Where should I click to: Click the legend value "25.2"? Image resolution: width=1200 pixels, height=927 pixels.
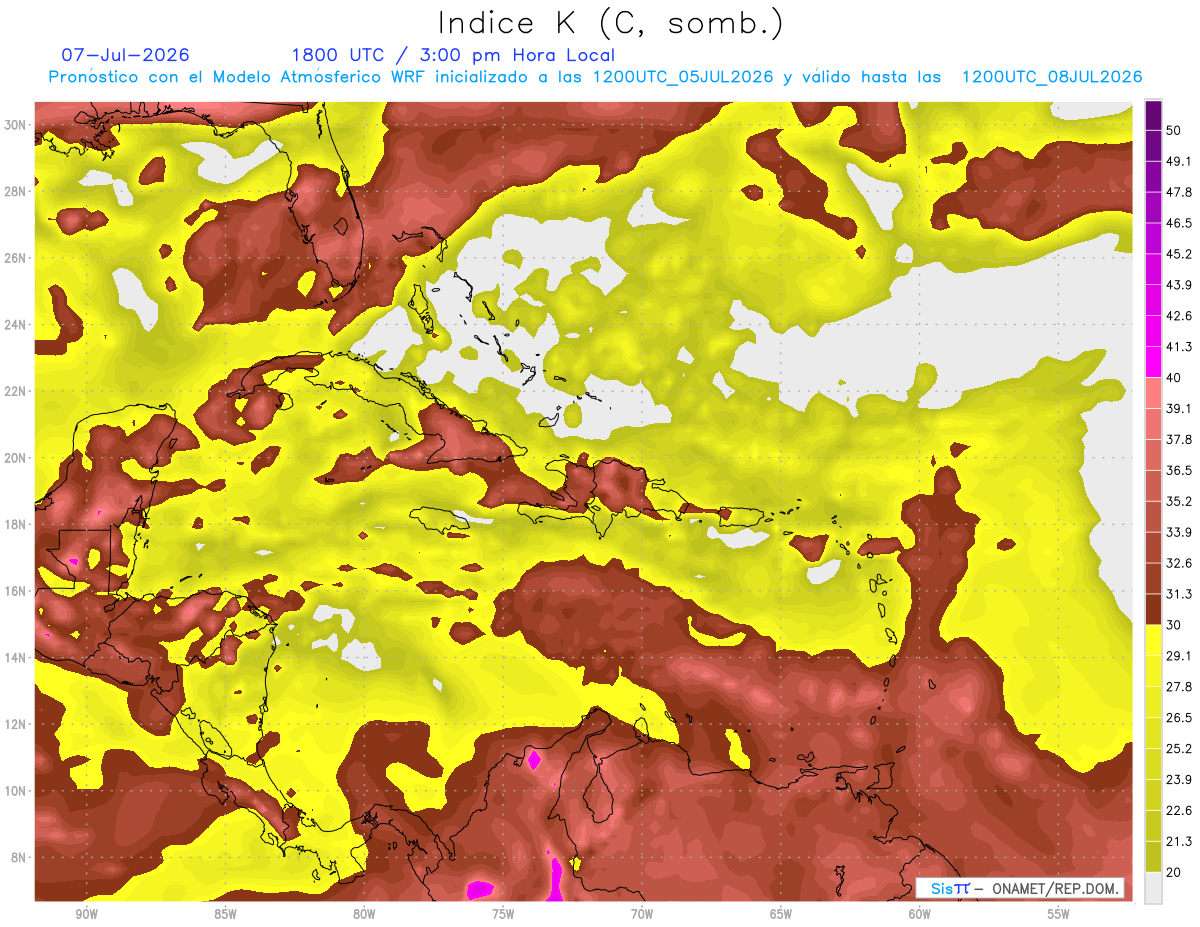pyautogui.click(x=1179, y=748)
